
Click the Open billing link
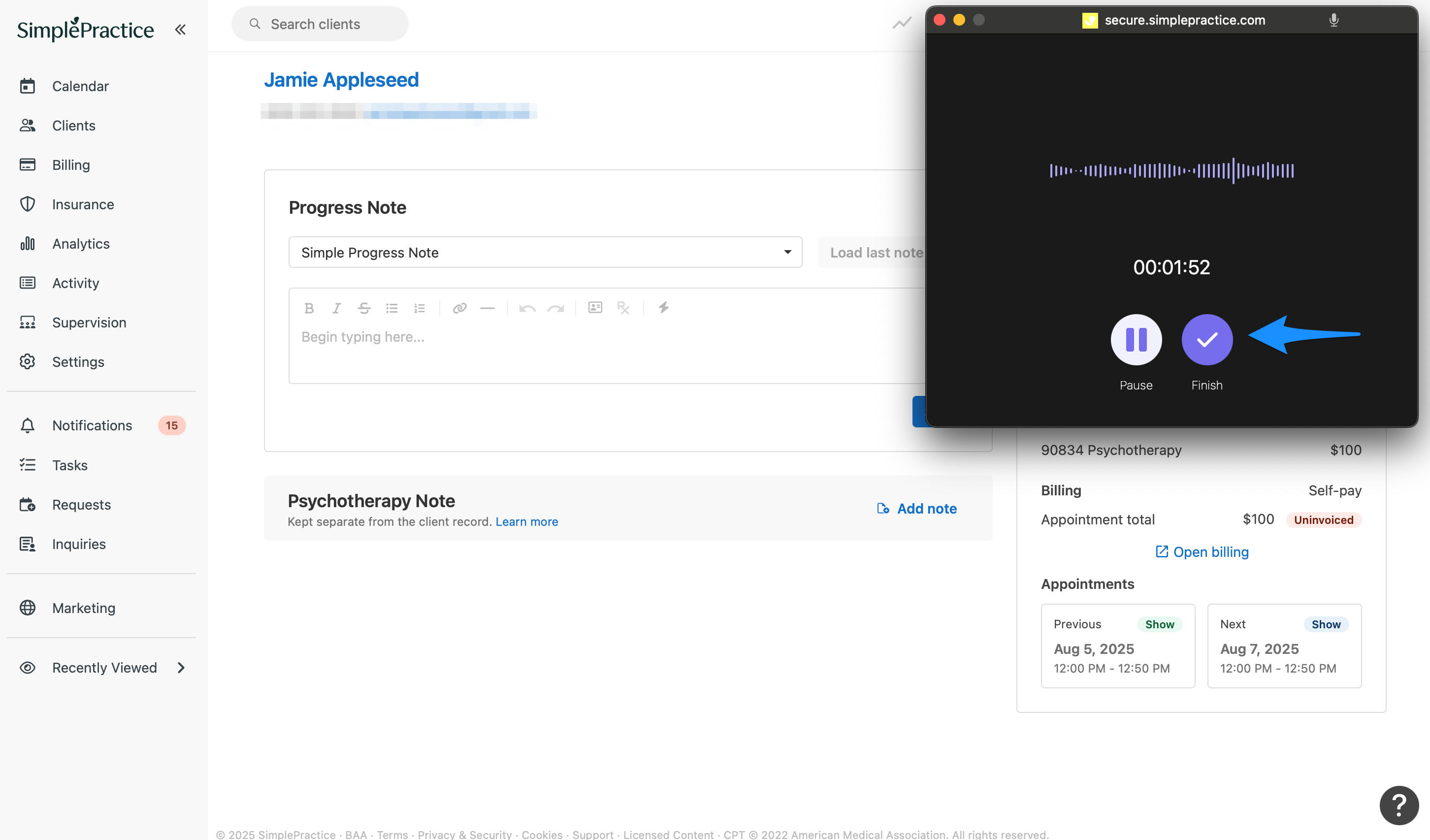coord(1202,551)
